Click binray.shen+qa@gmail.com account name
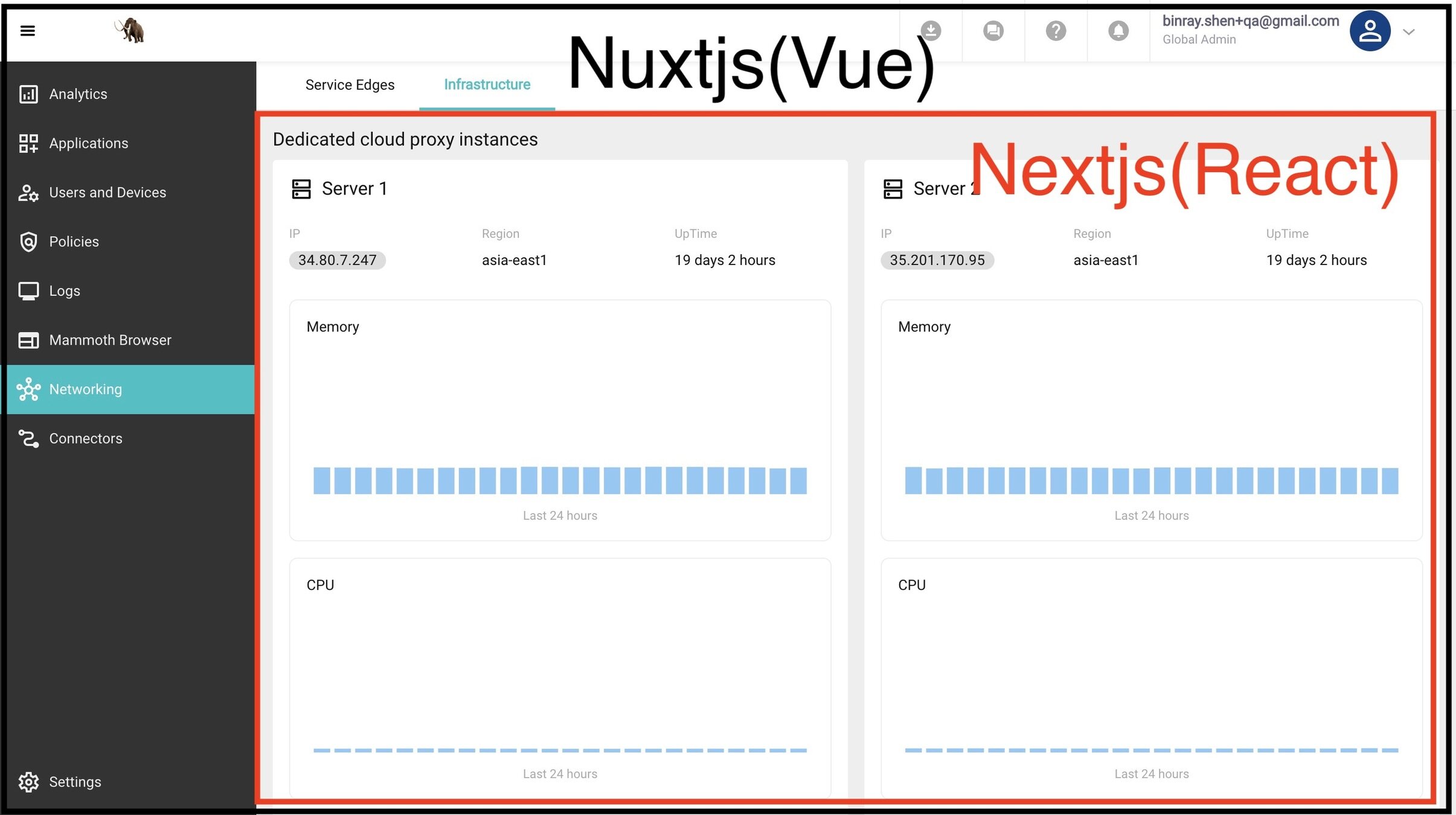 tap(1251, 21)
